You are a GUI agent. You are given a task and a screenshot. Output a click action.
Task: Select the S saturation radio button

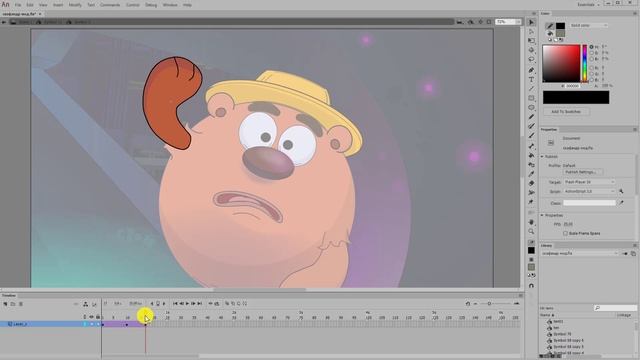591,53
